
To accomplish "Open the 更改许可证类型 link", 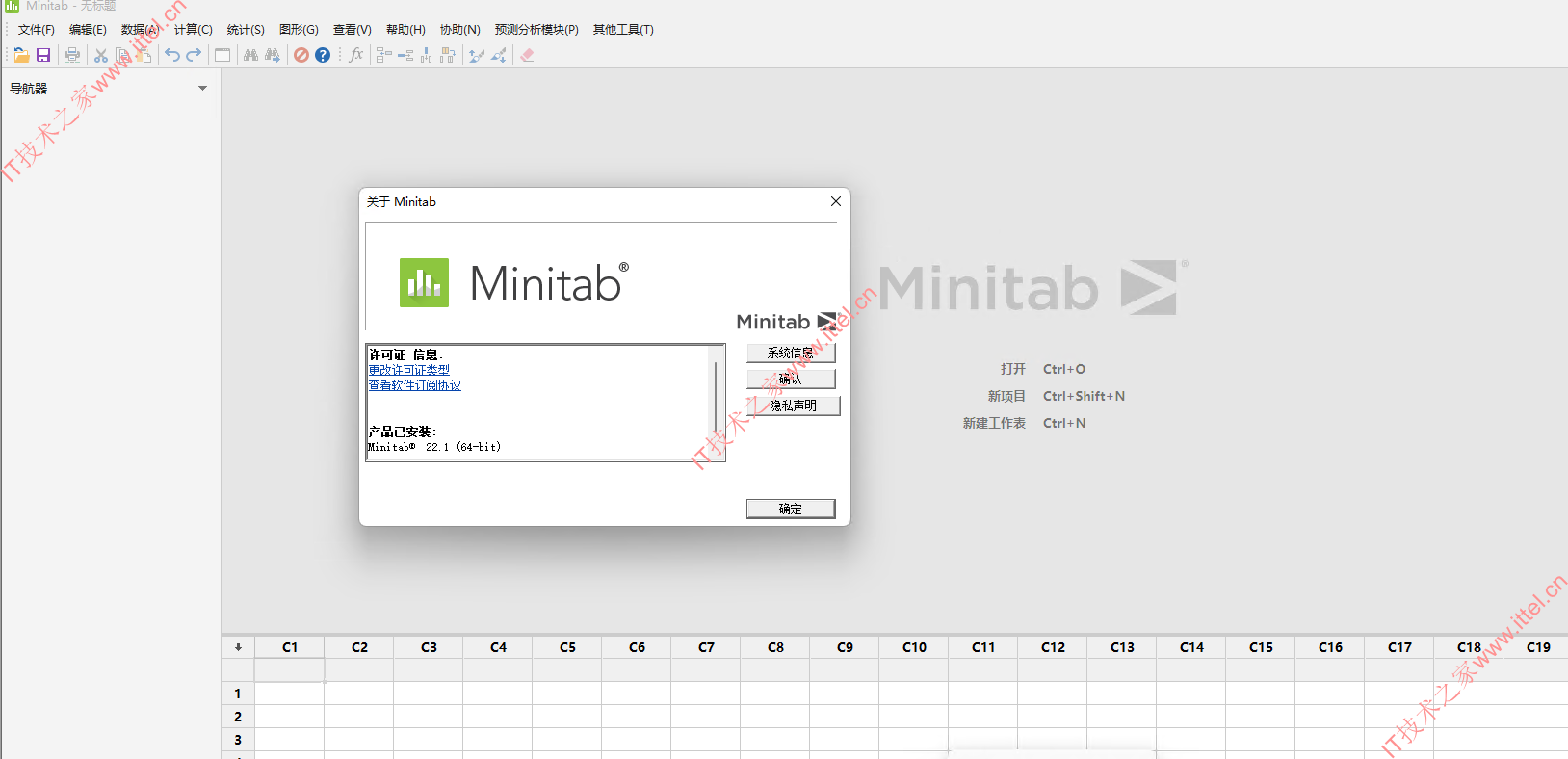I will coord(408,370).
